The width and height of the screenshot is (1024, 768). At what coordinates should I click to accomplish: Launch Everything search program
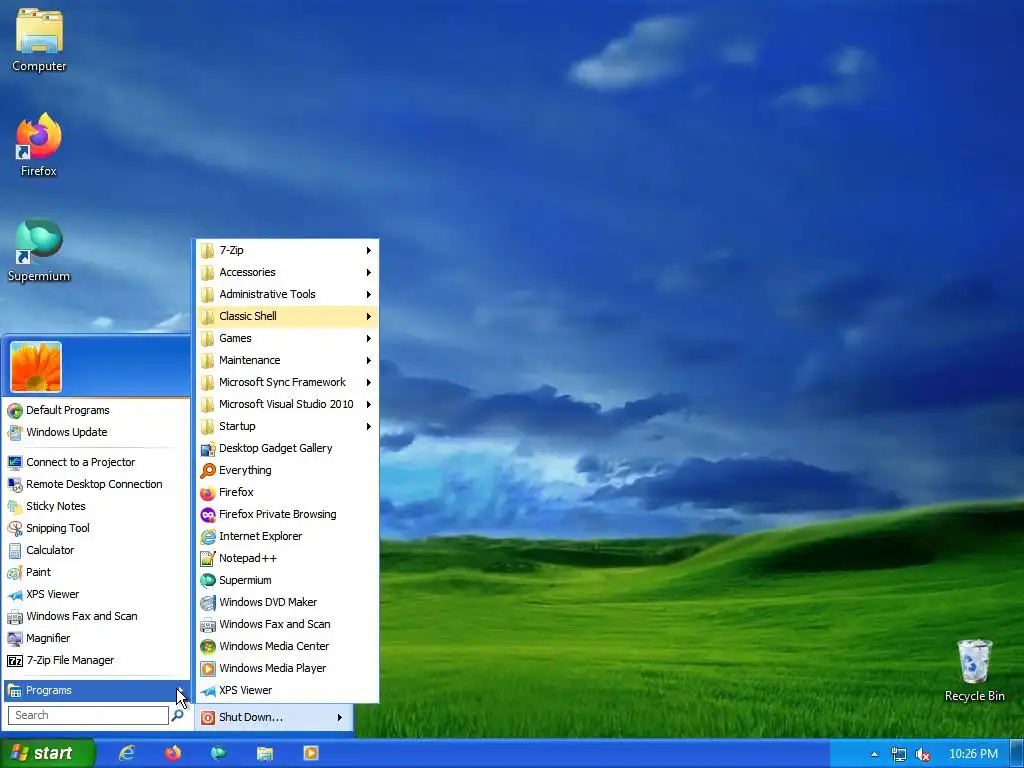tap(287, 470)
